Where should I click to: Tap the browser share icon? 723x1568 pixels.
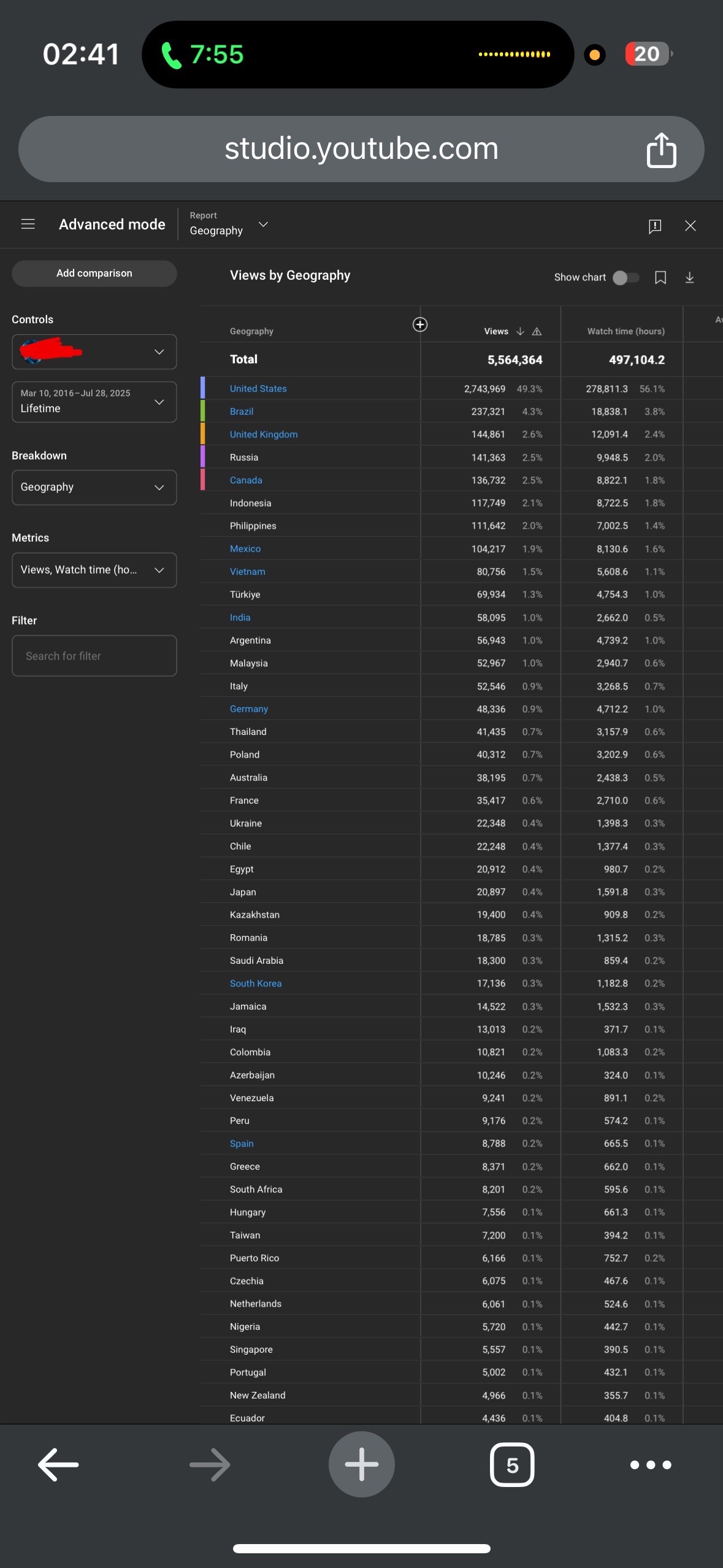pos(661,149)
